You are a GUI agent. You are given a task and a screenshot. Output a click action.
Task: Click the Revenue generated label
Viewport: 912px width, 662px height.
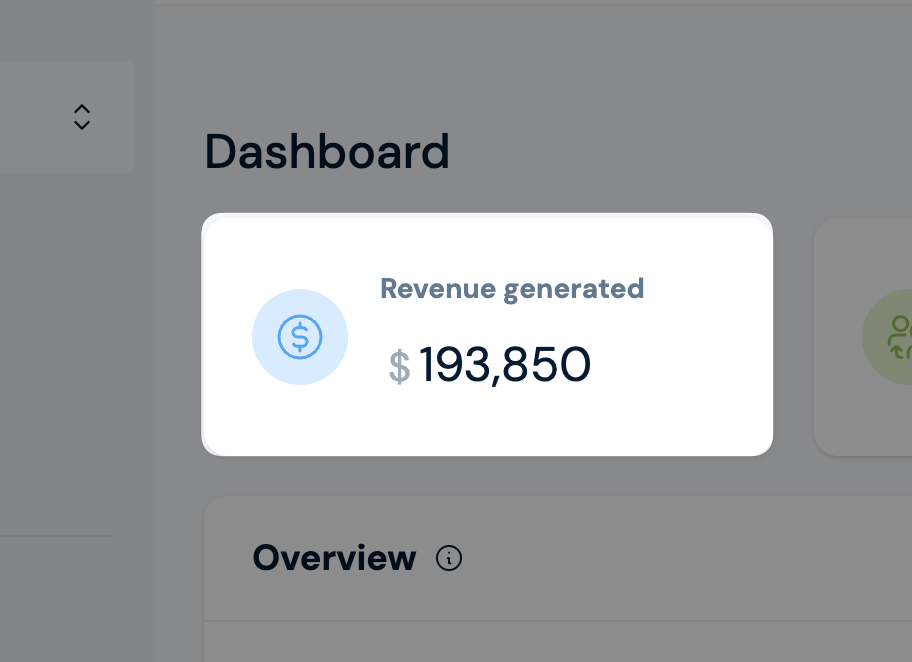click(x=512, y=289)
